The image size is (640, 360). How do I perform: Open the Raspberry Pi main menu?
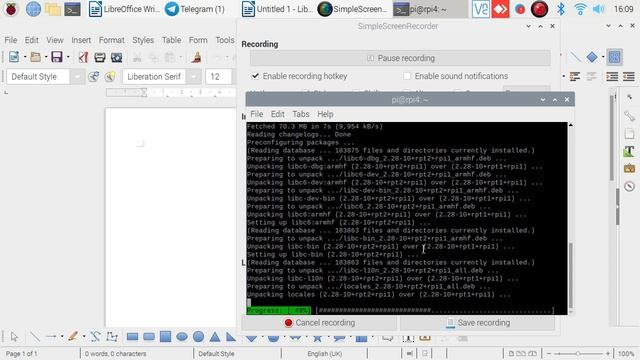point(11,9)
